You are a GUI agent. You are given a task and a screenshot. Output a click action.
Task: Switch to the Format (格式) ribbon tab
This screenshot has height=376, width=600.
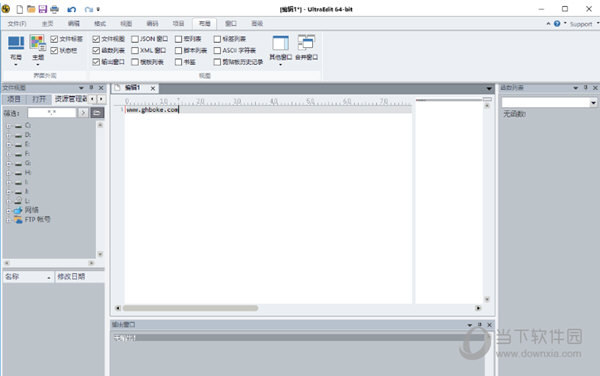100,24
